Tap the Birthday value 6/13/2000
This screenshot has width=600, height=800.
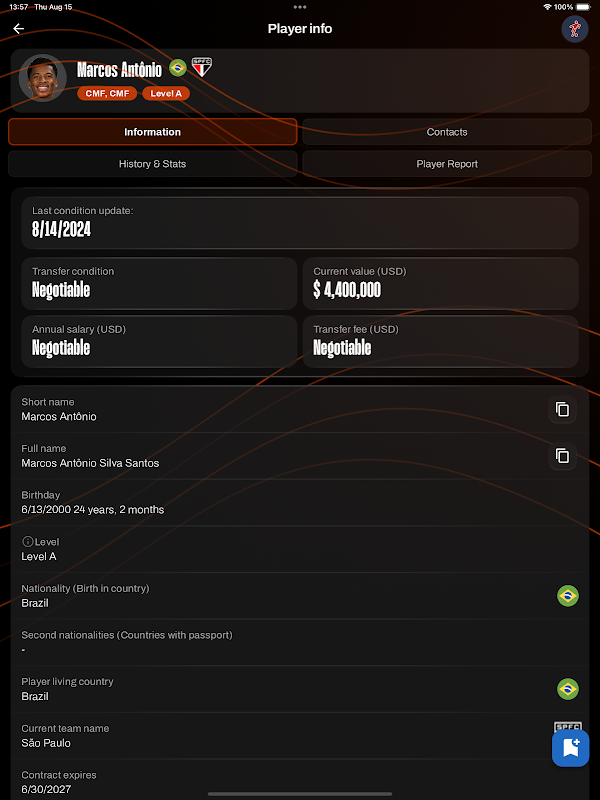pos(46,510)
